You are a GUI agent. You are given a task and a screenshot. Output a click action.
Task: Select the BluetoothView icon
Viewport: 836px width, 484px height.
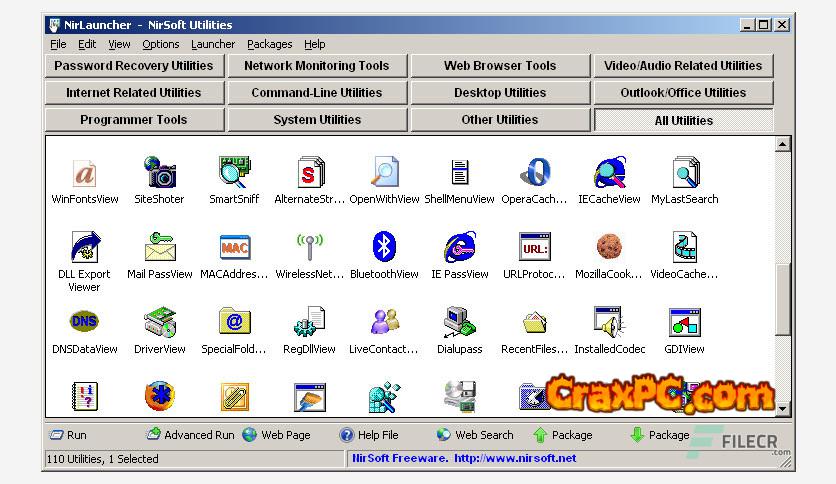tap(384, 246)
